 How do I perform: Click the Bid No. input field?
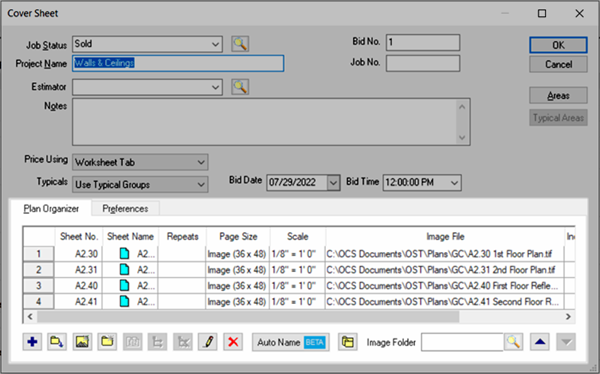423,42
